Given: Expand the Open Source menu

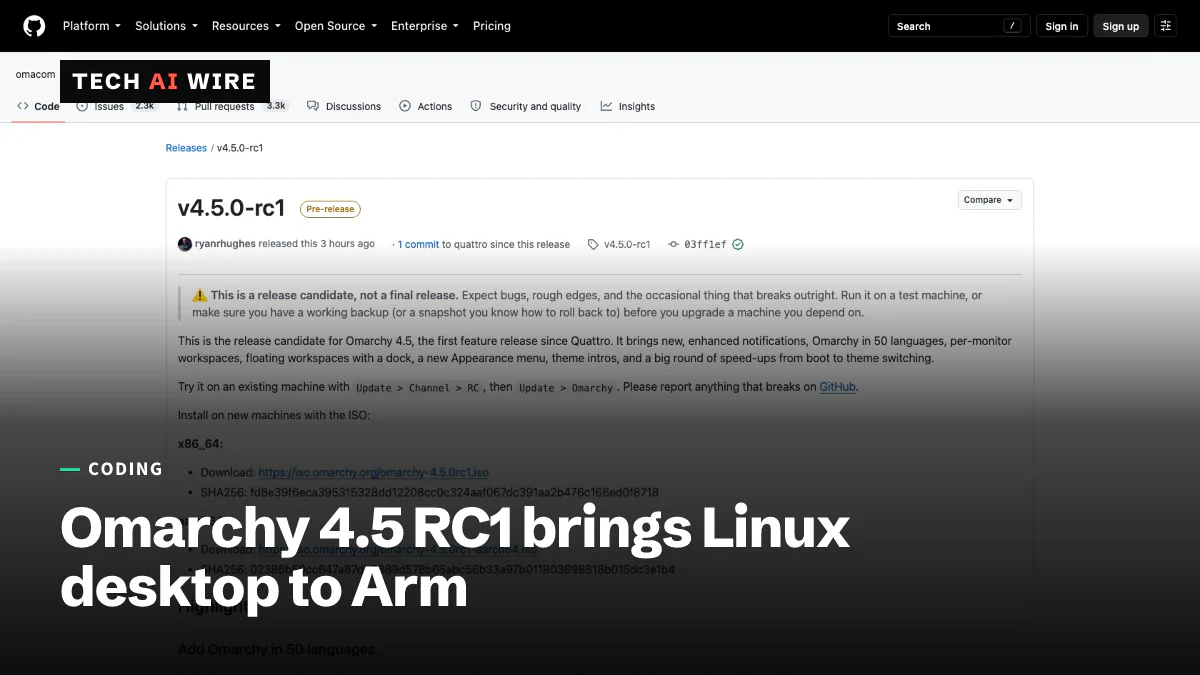Looking at the screenshot, I should coord(335,26).
